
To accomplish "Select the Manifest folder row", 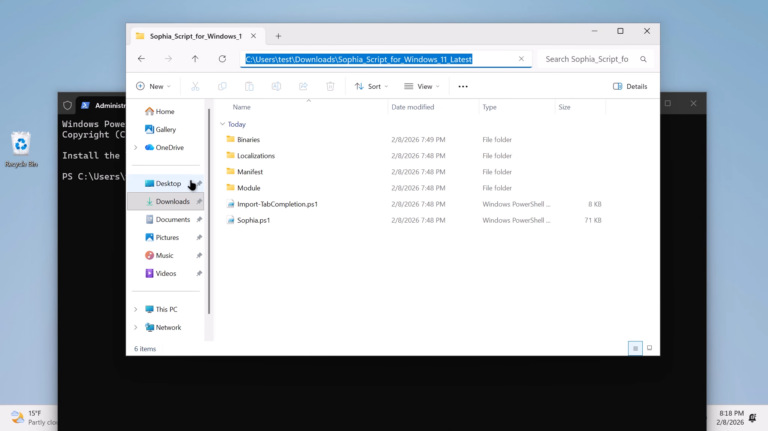I will click(414, 172).
